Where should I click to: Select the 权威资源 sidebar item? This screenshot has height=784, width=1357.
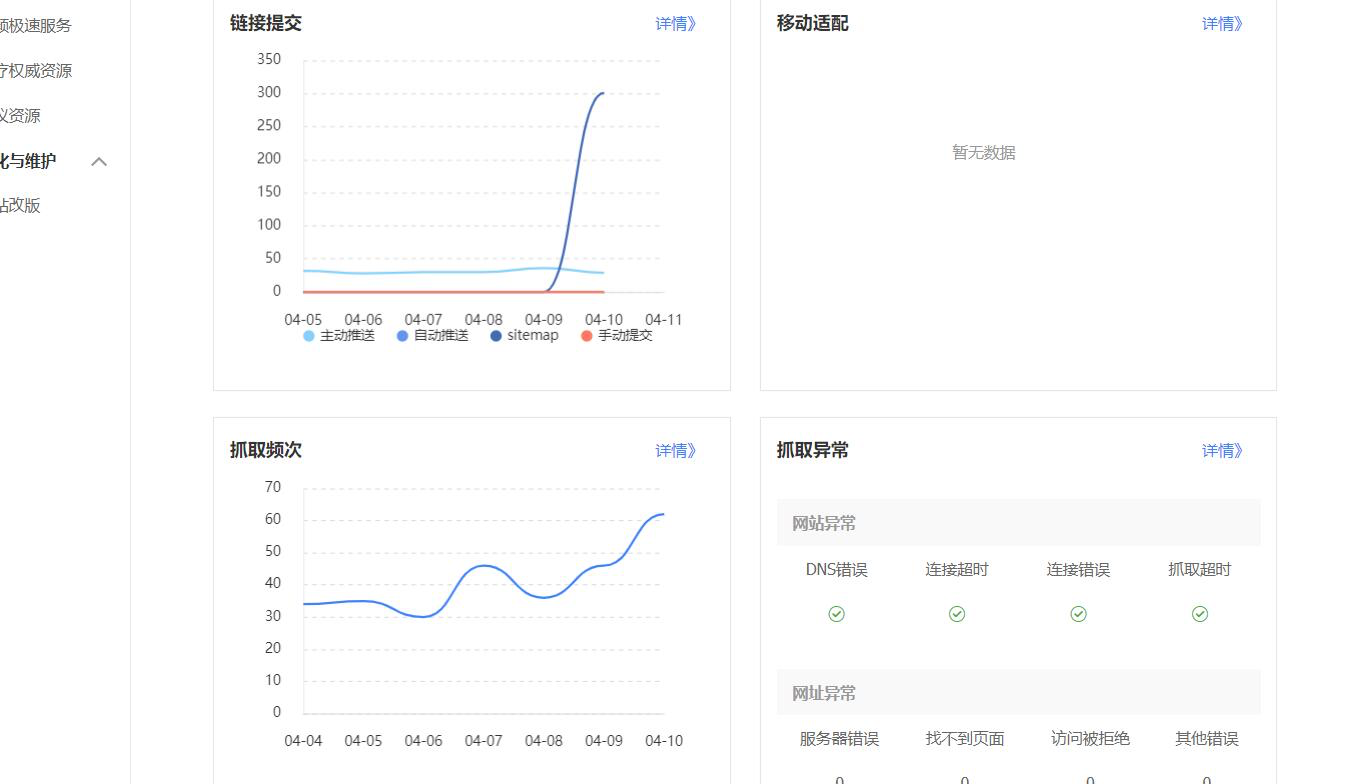point(35,70)
